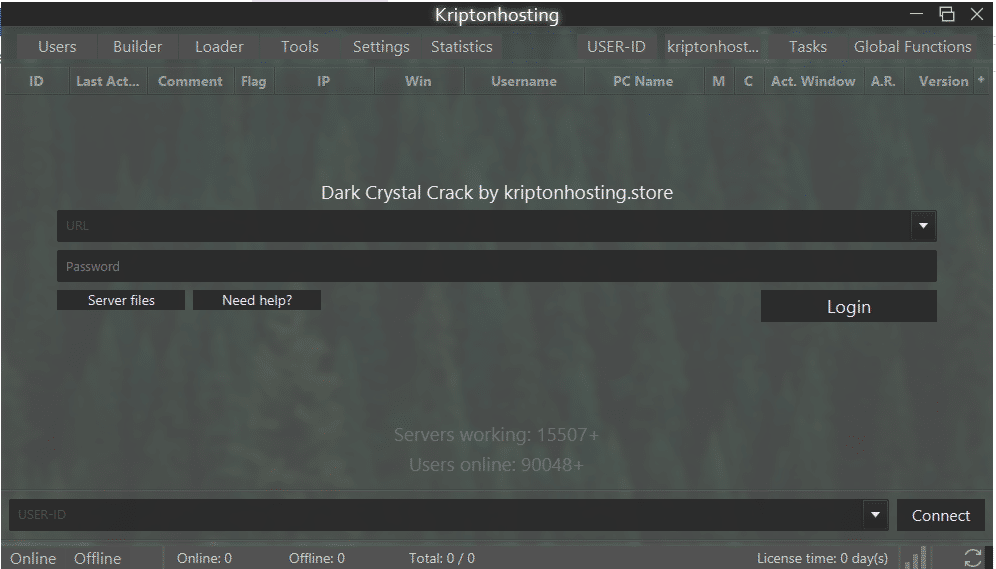This screenshot has height=569, width=996.
Task: Go to the Settings tab
Action: [381, 46]
